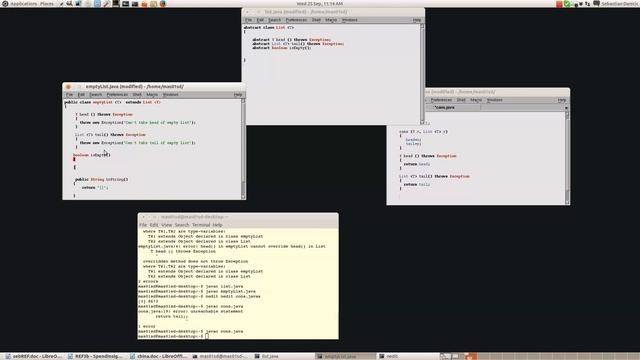Open Edit menu in terminal window
Screen dimensions: 640x360
pos(154,225)
